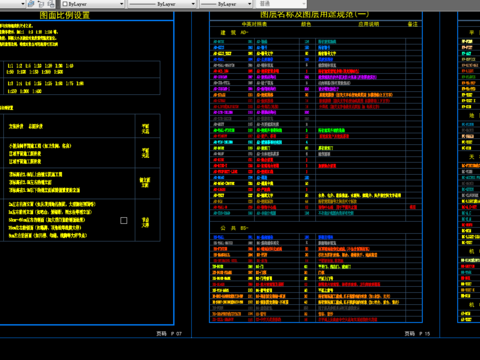Select the 图层名称及图层用途规范(一) sheet title
This screenshot has width=480, height=360.
point(314,15)
